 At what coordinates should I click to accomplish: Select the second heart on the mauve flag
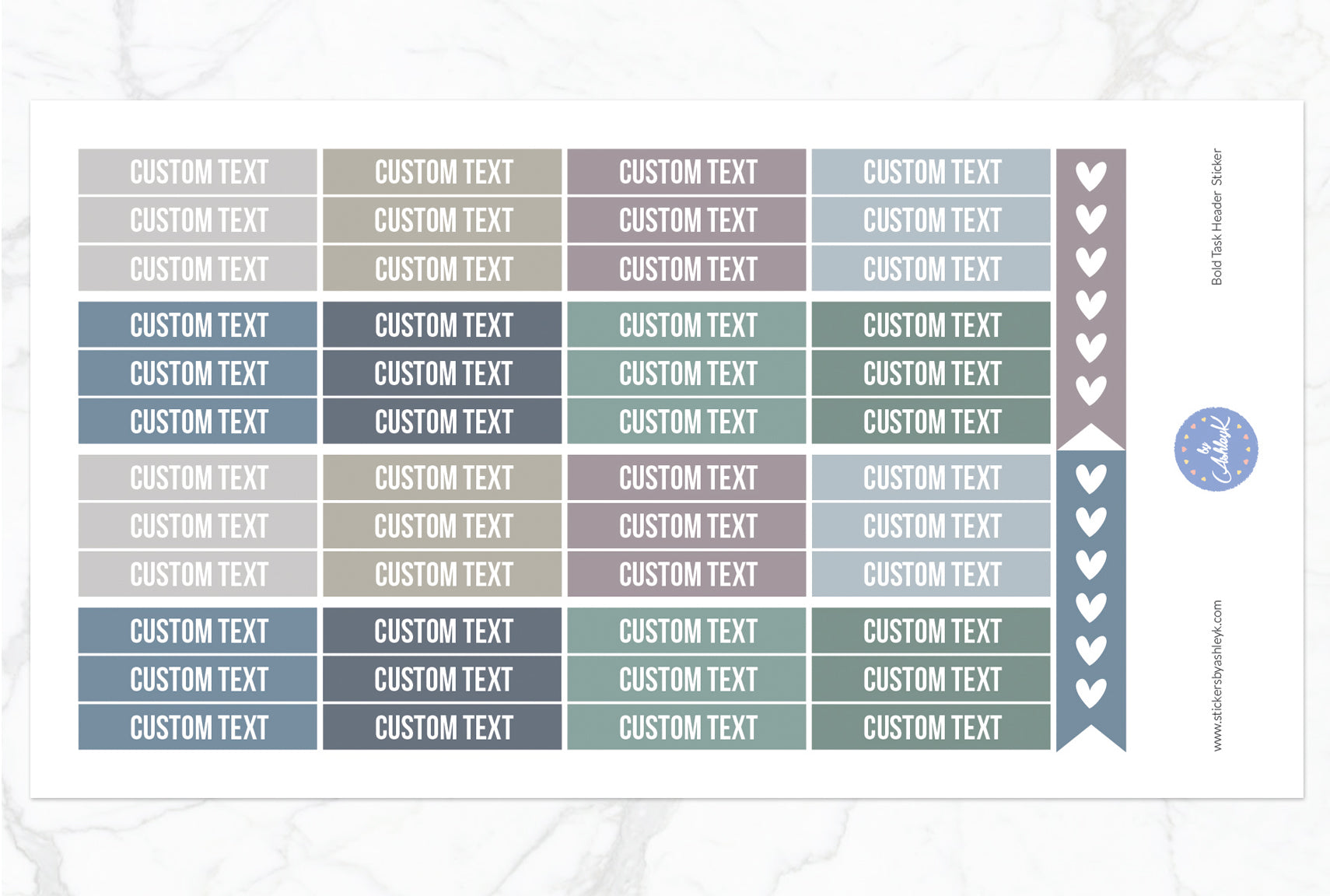1090,219
